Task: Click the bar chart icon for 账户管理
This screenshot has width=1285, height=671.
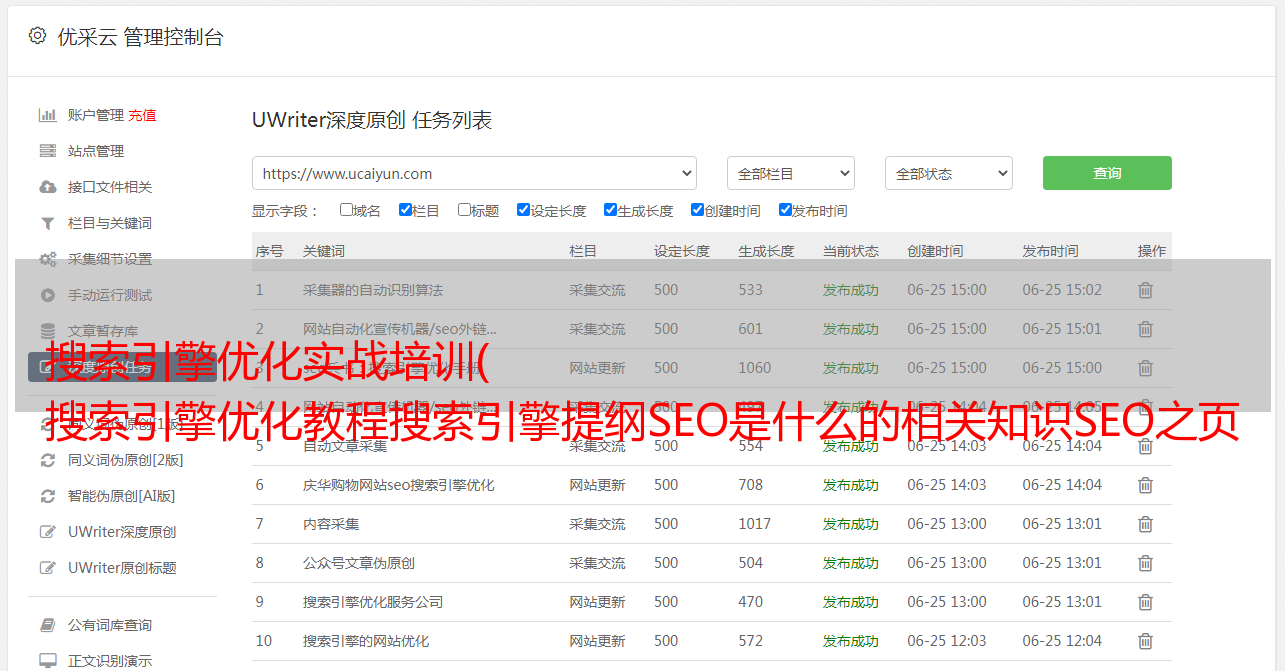Action: point(47,115)
